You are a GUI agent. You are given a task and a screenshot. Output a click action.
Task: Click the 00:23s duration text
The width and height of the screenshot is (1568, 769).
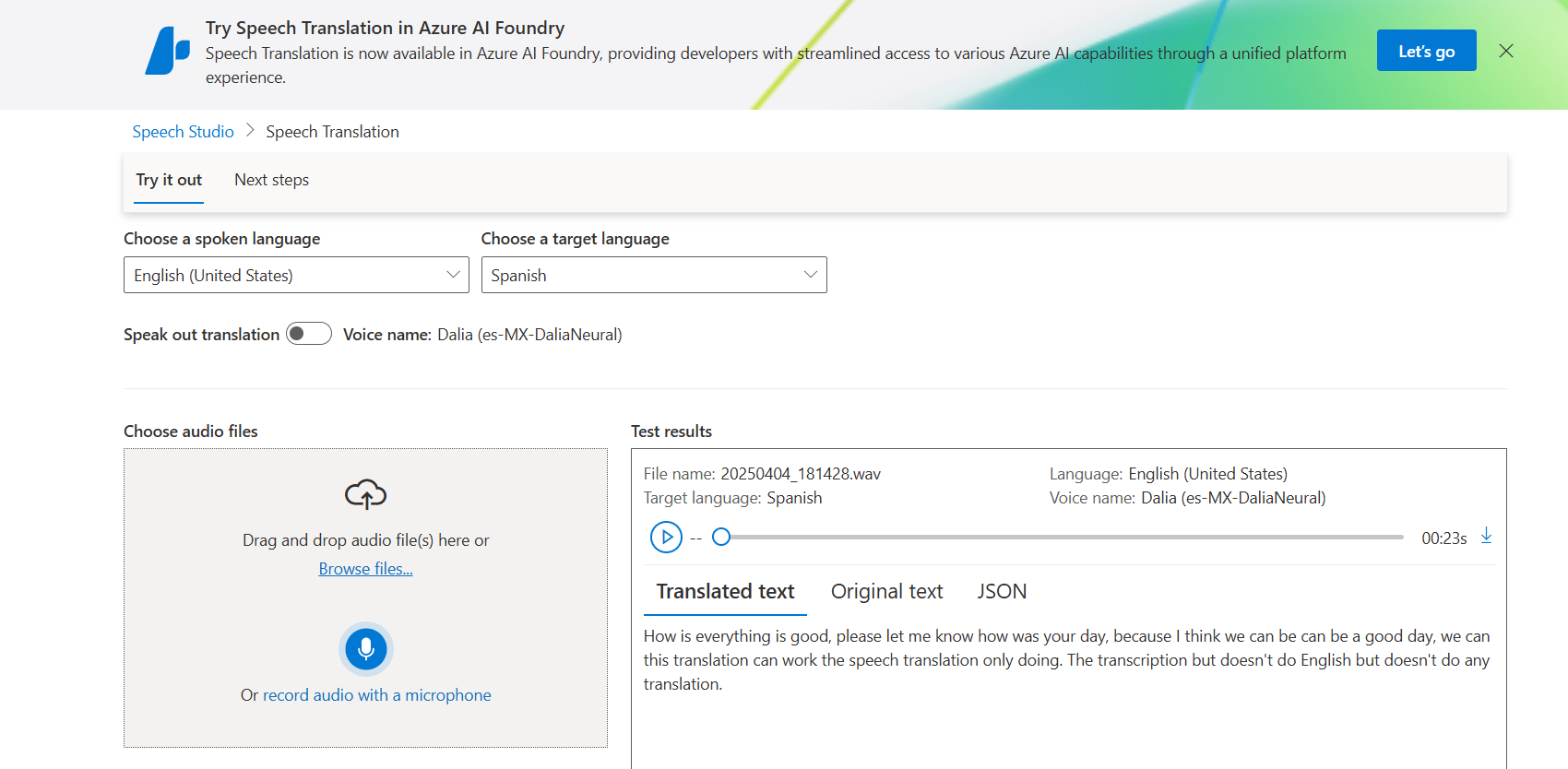(x=1443, y=538)
